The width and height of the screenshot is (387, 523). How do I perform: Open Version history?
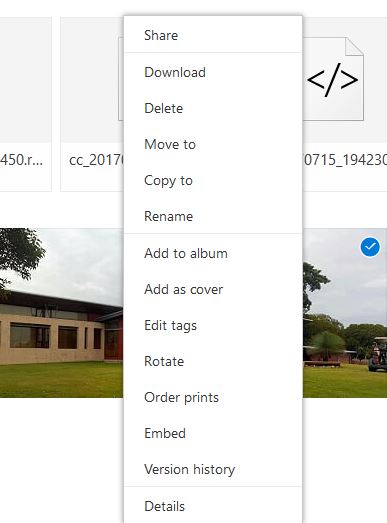click(x=213, y=469)
